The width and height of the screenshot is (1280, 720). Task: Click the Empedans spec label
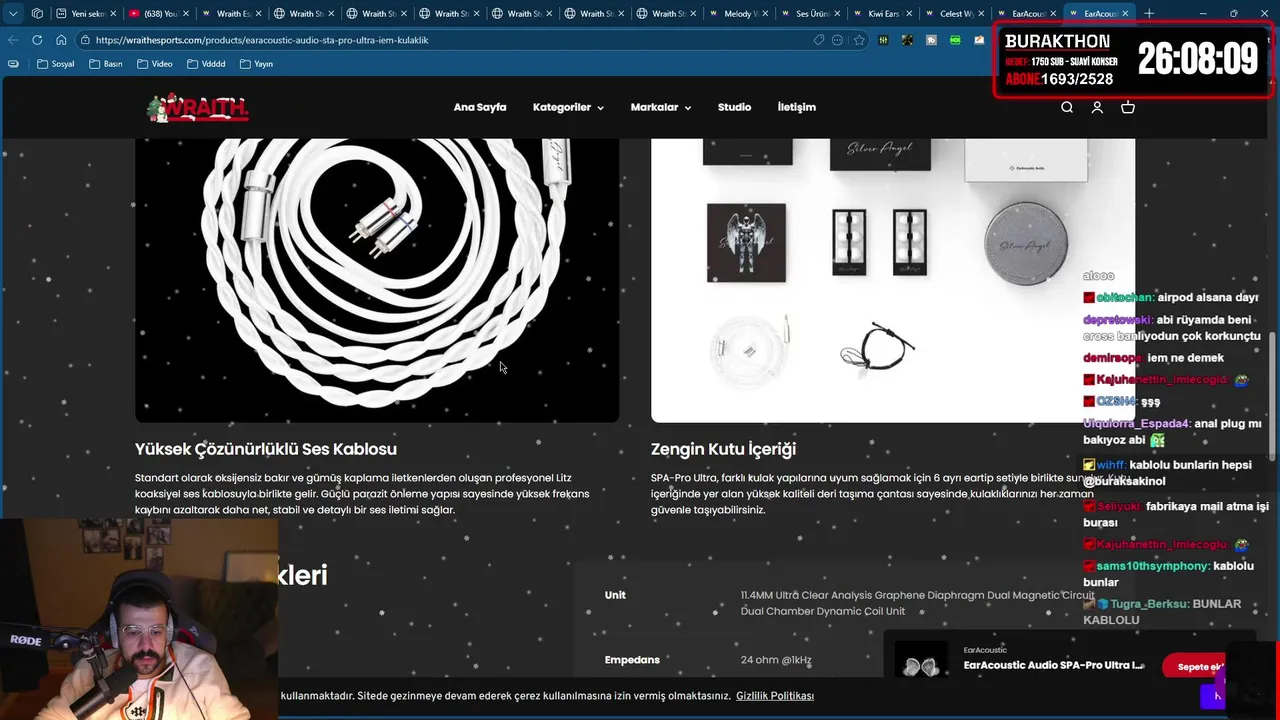[x=632, y=660]
